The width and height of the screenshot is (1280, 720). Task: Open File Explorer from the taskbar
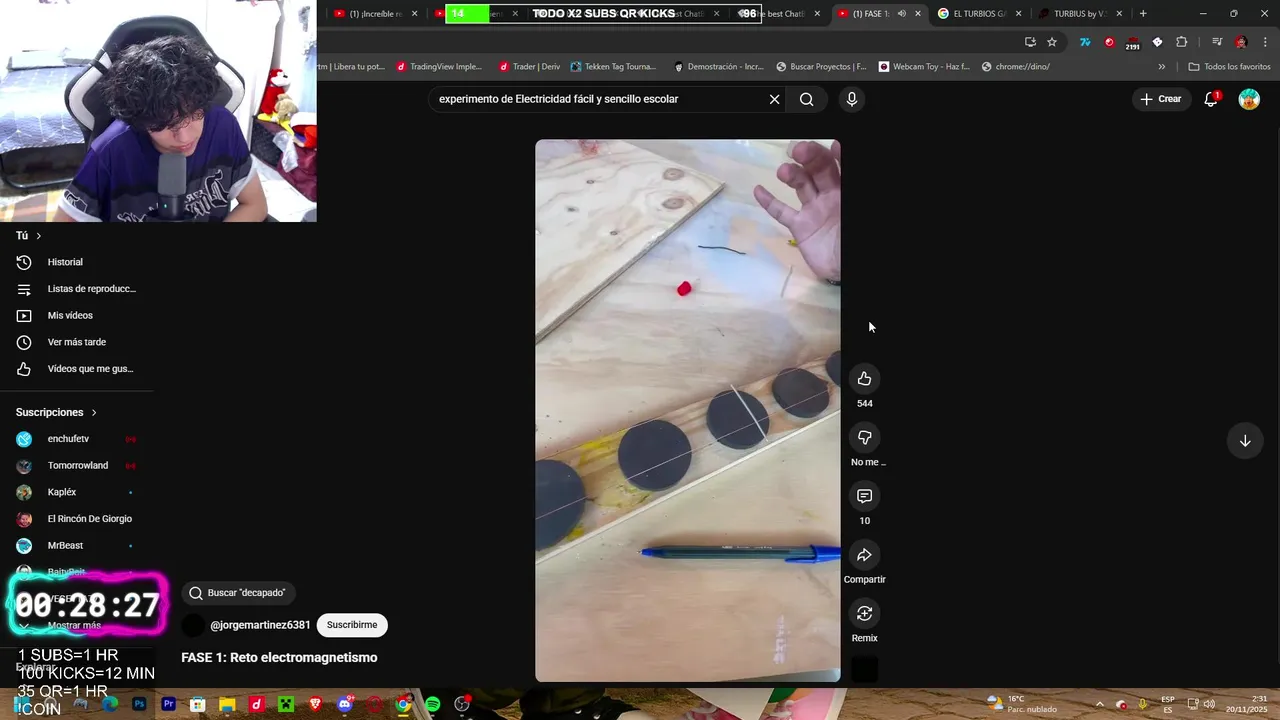pyautogui.click(x=227, y=705)
